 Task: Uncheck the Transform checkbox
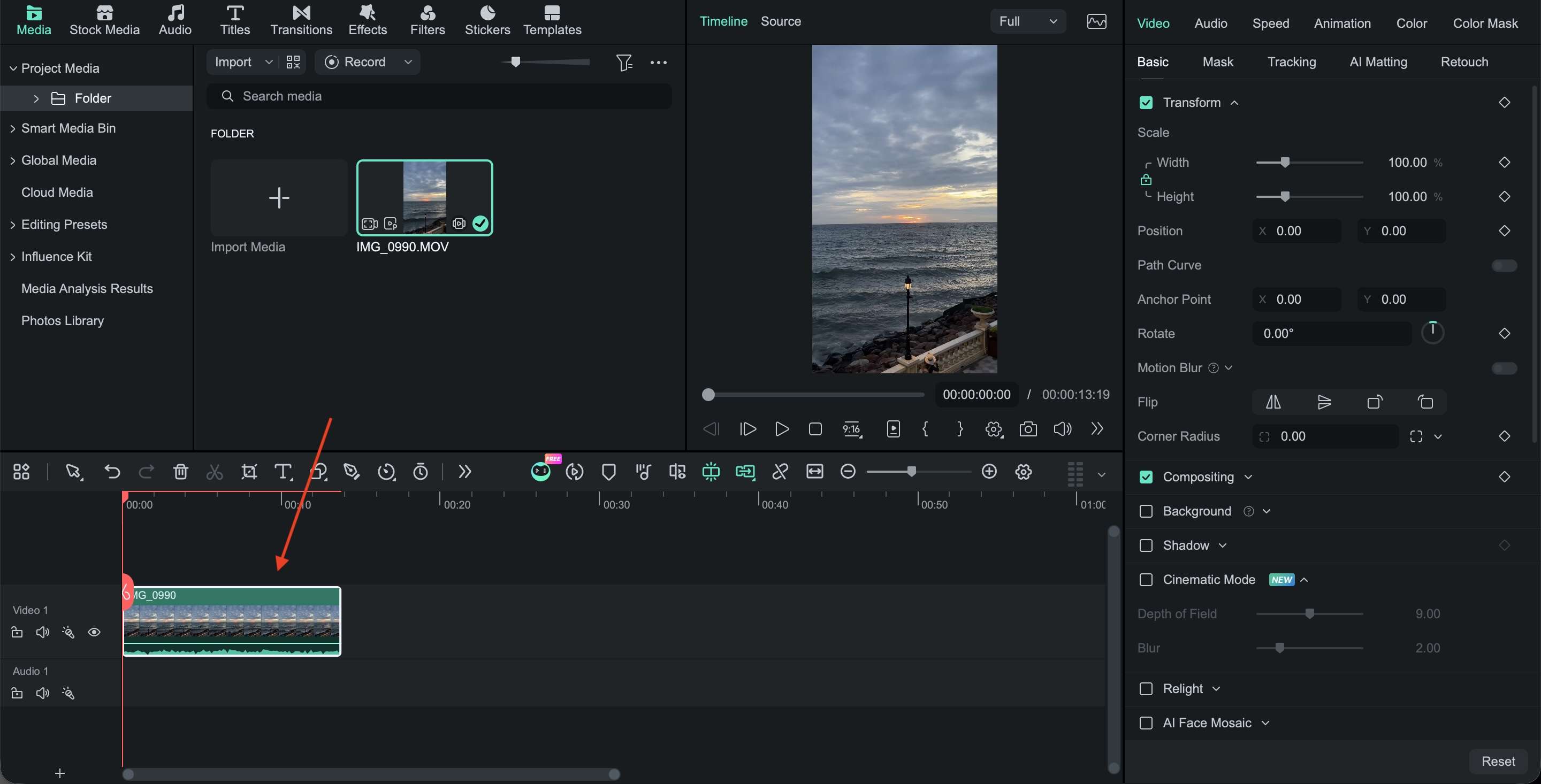(x=1146, y=103)
